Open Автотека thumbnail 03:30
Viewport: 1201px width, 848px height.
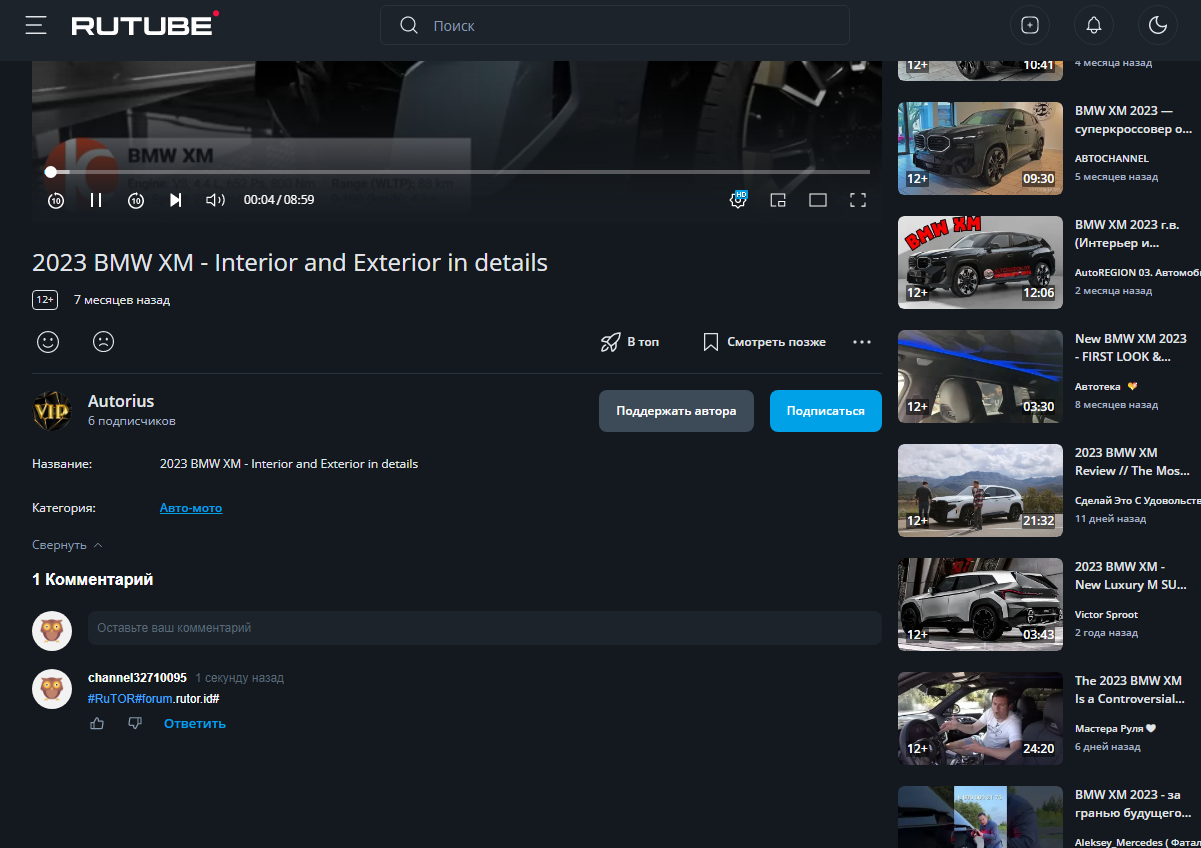[x=980, y=376]
